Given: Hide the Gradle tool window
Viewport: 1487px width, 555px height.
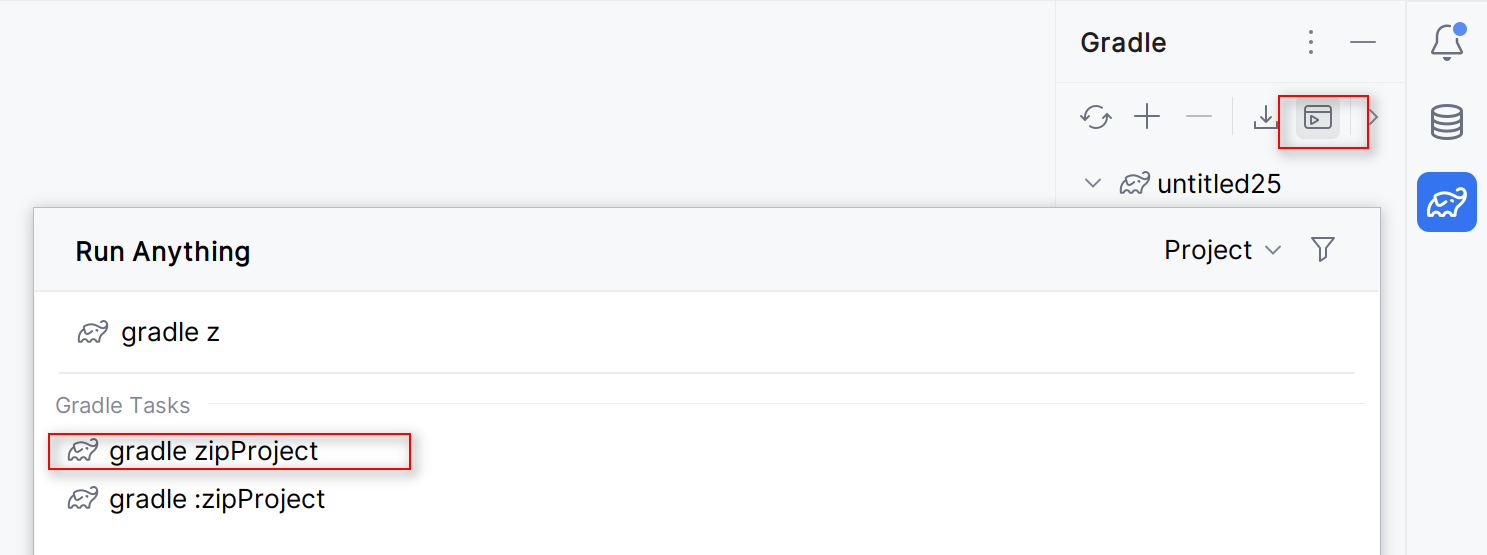Looking at the screenshot, I should pos(1363,42).
